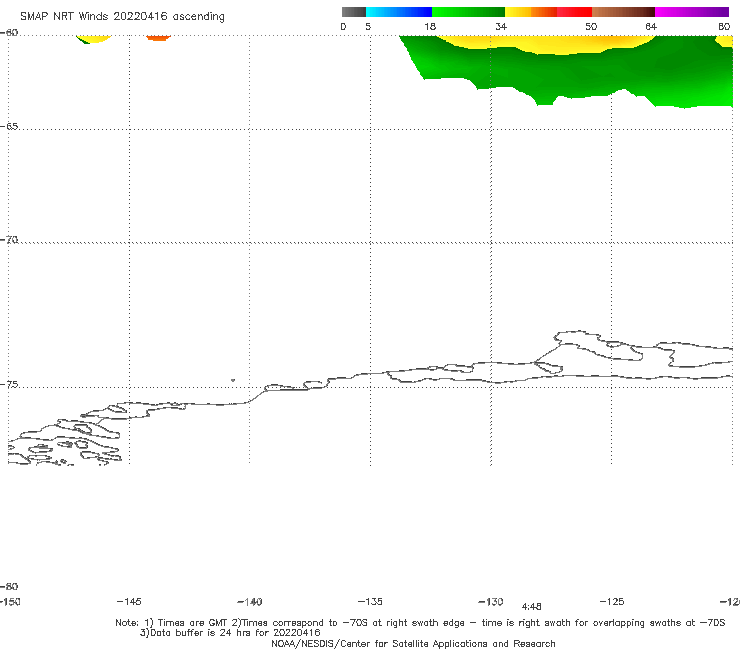Click the latitude label -70
The width and height of the screenshot is (740, 650).
[x=9, y=240]
